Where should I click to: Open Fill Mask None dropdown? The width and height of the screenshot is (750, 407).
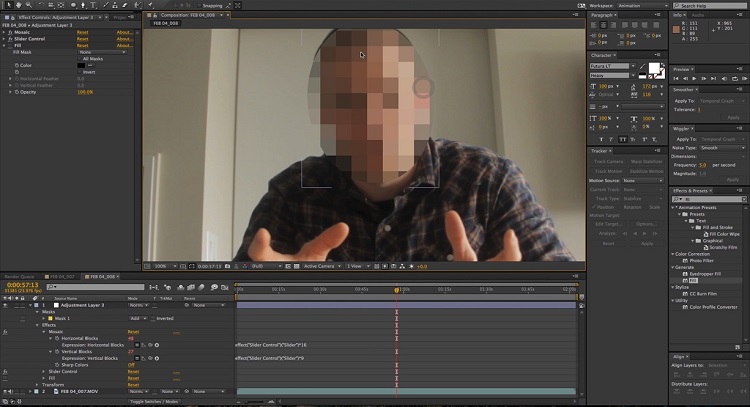pos(102,52)
